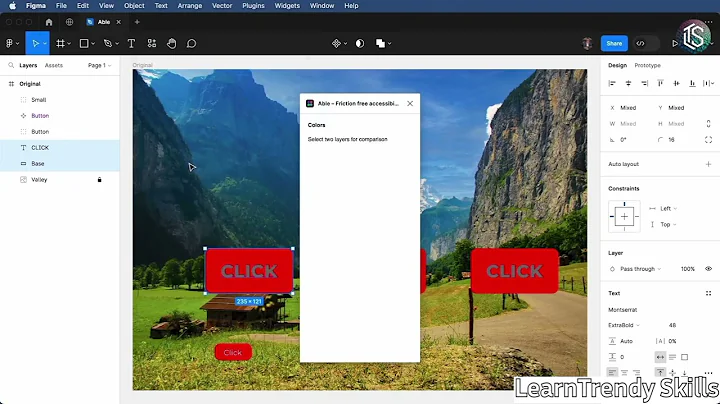Click the Boolean groups icon

coord(380,43)
